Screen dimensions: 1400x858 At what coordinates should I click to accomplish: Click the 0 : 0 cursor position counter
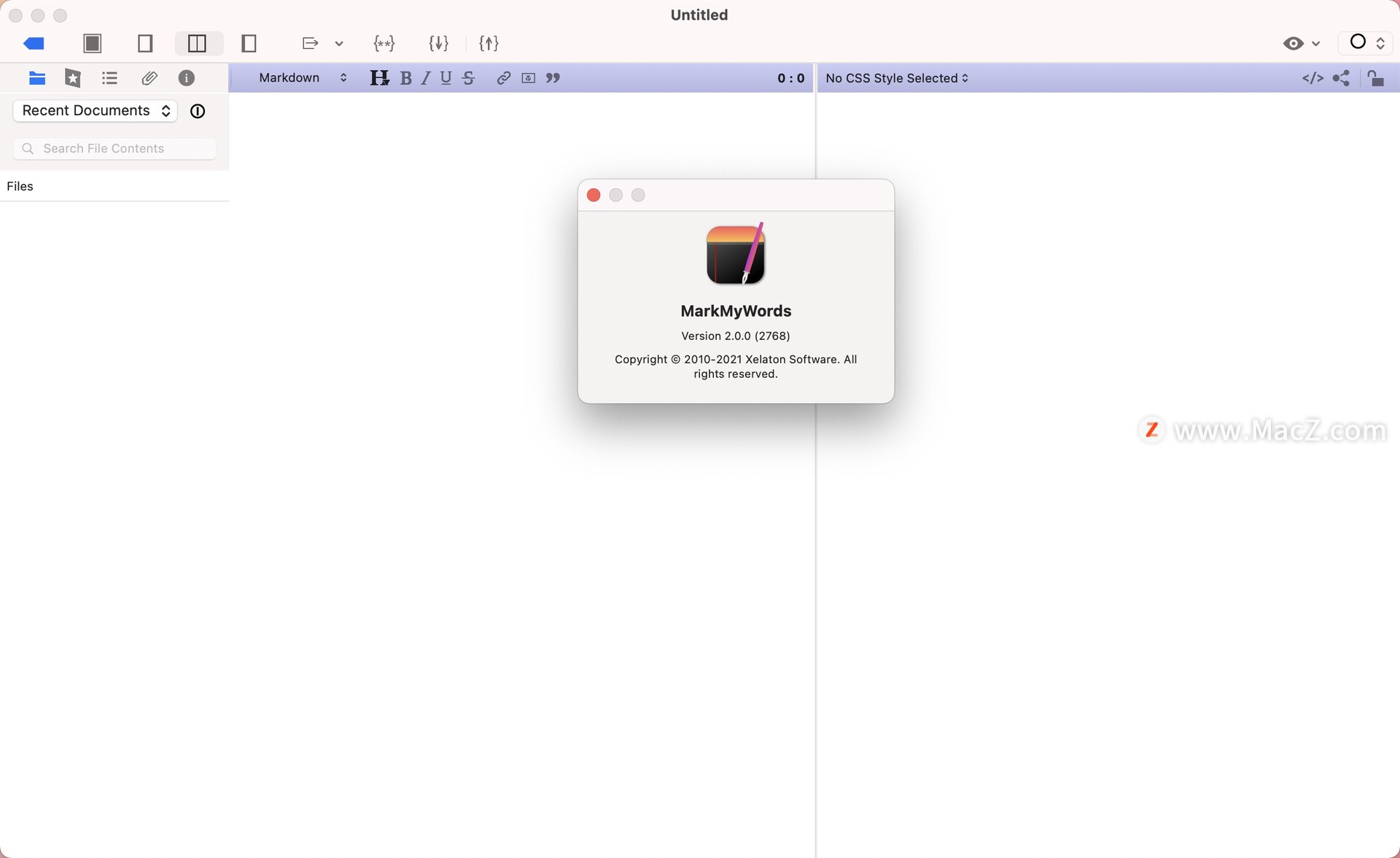tap(791, 78)
